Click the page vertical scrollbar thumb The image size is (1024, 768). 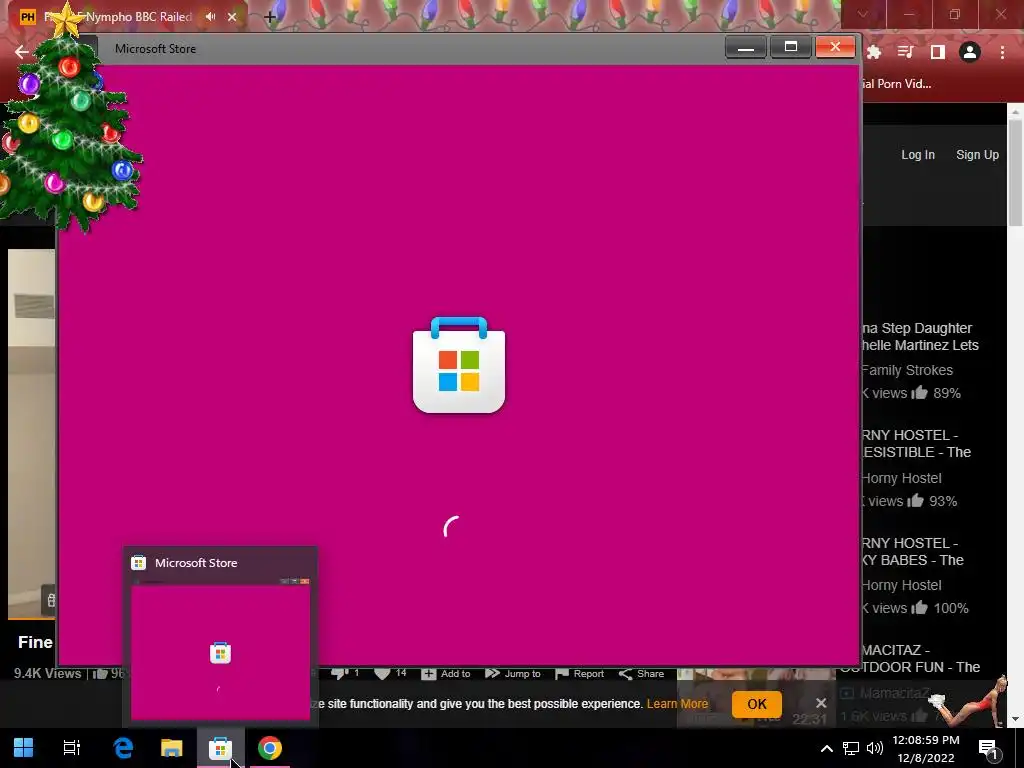1016,173
